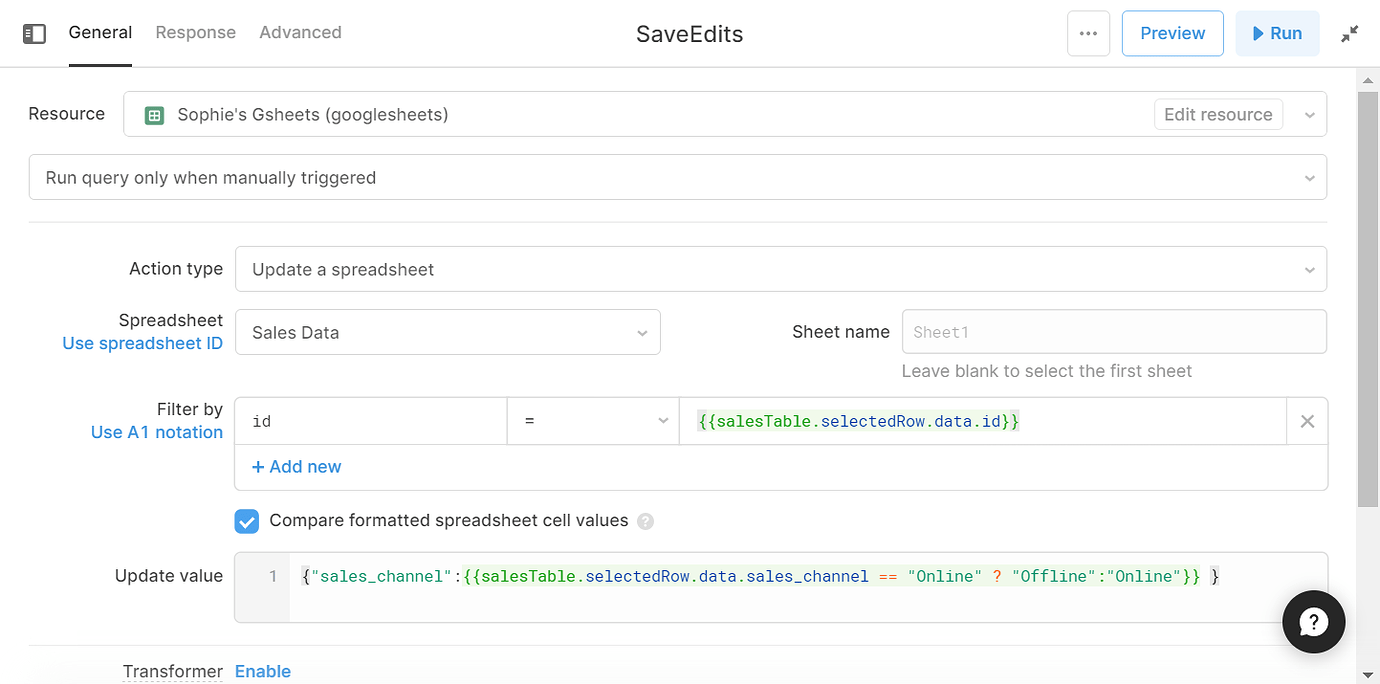Click the Preview button

tap(1172, 34)
